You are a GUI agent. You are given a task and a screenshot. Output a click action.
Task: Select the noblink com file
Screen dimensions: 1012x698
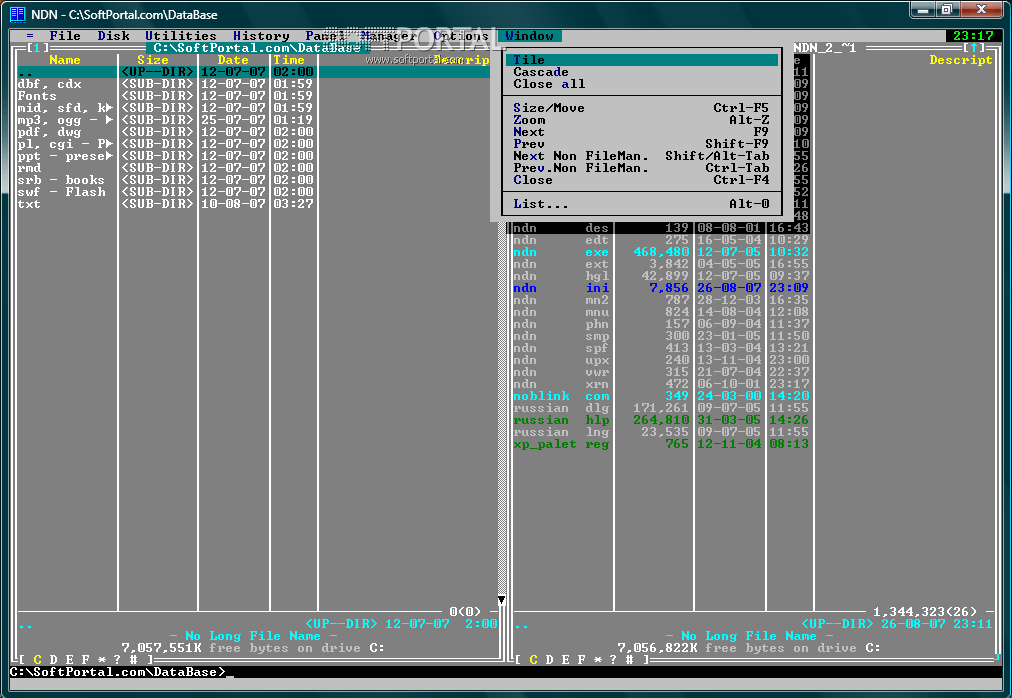tap(661, 396)
